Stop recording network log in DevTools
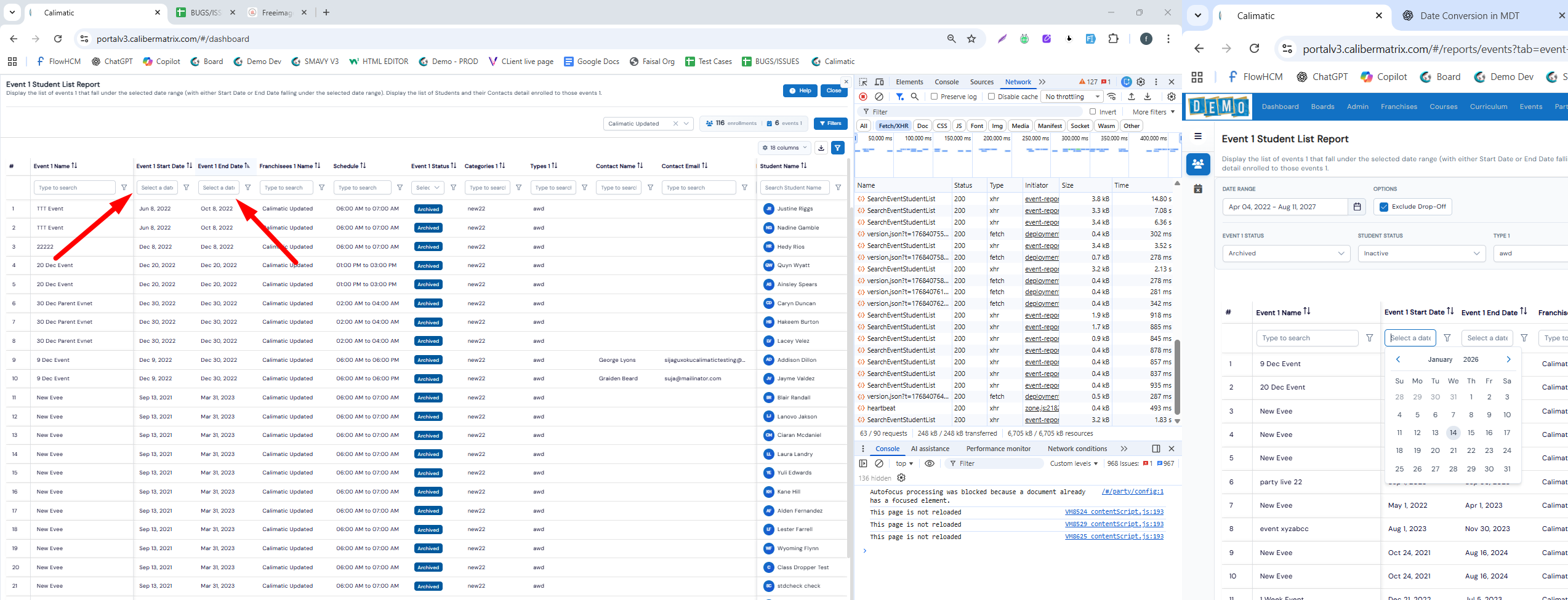This screenshot has width=1568, height=600. click(x=863, y=97)
